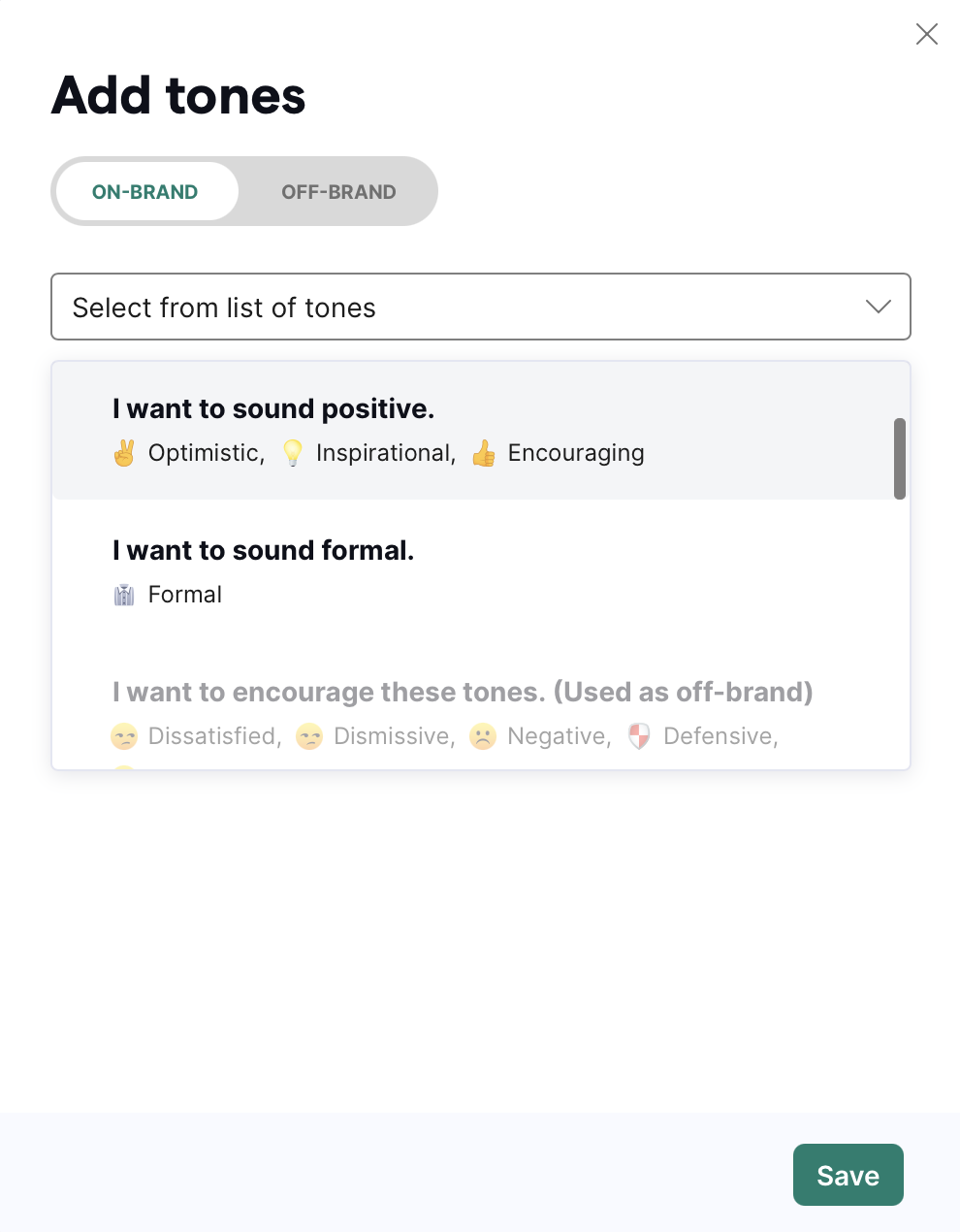Viewport: 960px width, 1232px height.
Task: Save the selected tones
Action: pos(848,1175)
